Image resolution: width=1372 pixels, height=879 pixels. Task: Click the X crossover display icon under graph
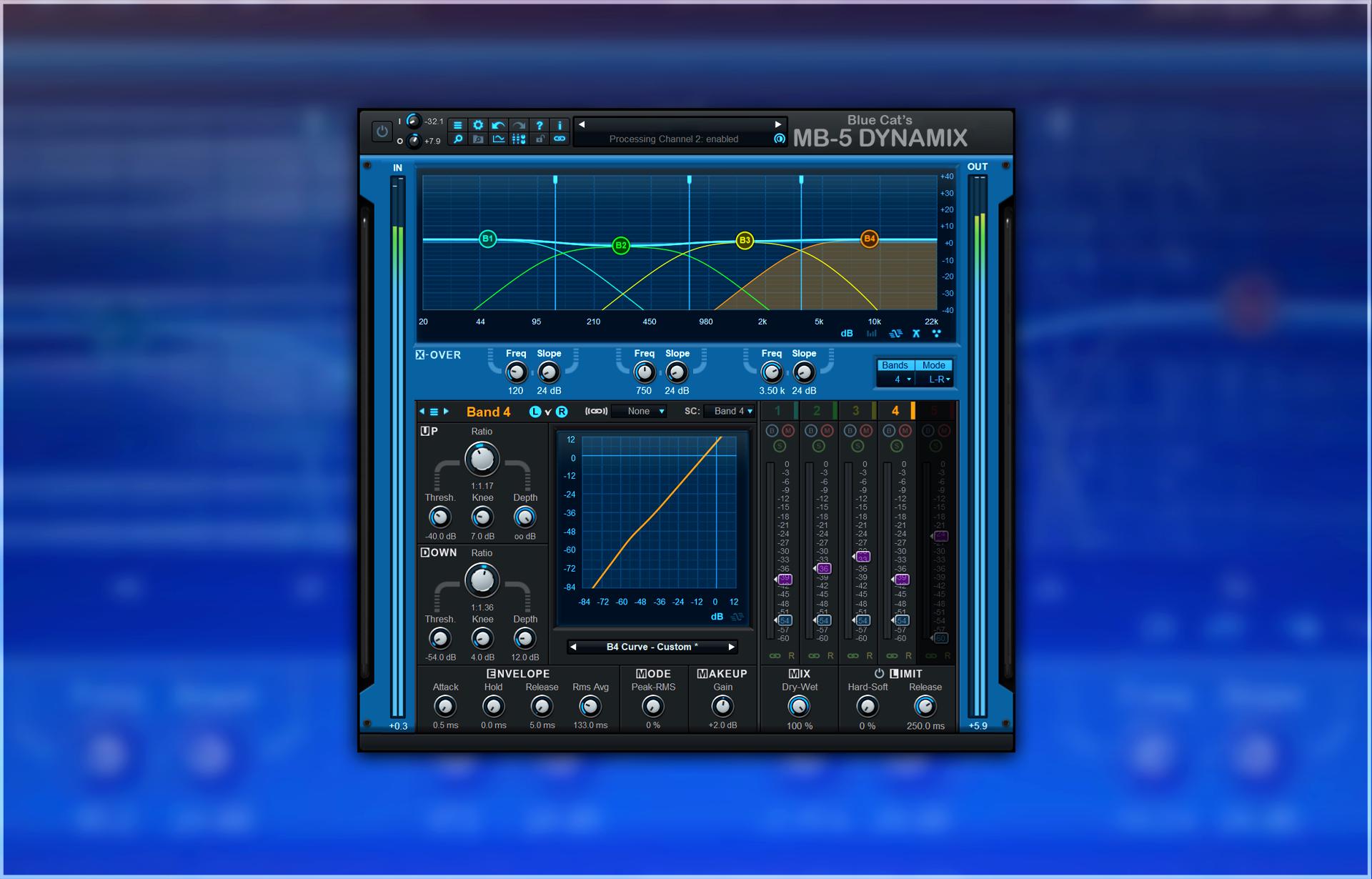[916, 334]
